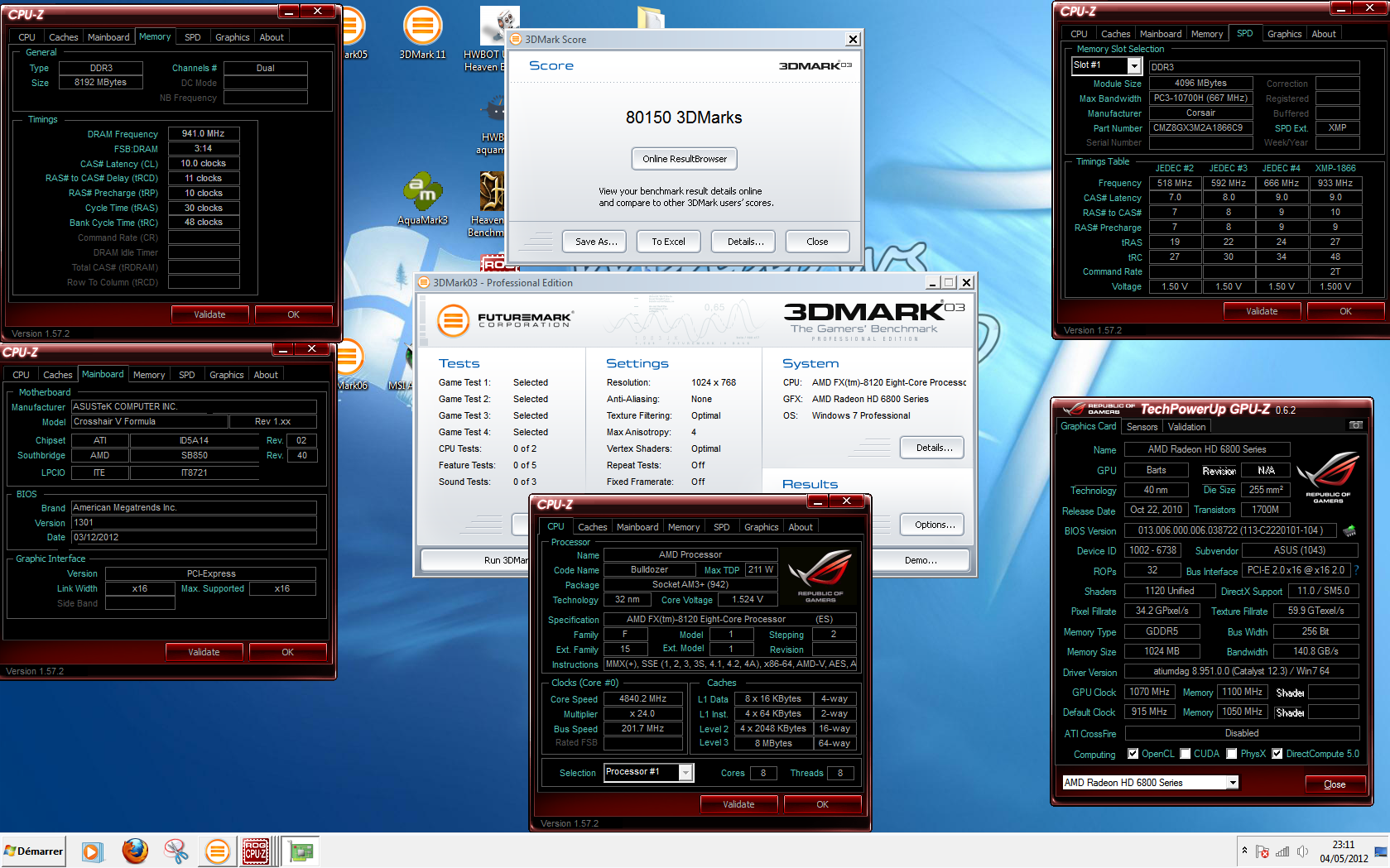Click the GPU Clock value 1070 MHz
Screen dimensions: 1390x868
[x=1149, y=692]
